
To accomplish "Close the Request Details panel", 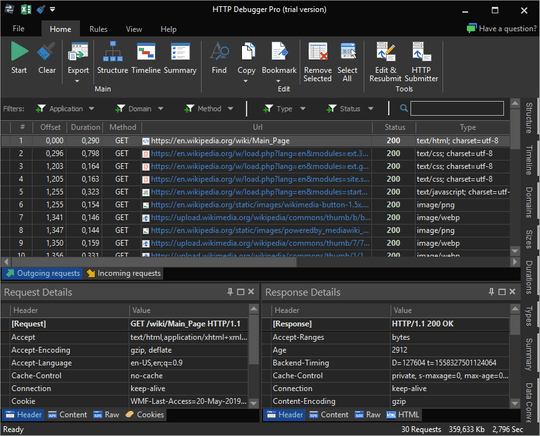I will (251, 292).
